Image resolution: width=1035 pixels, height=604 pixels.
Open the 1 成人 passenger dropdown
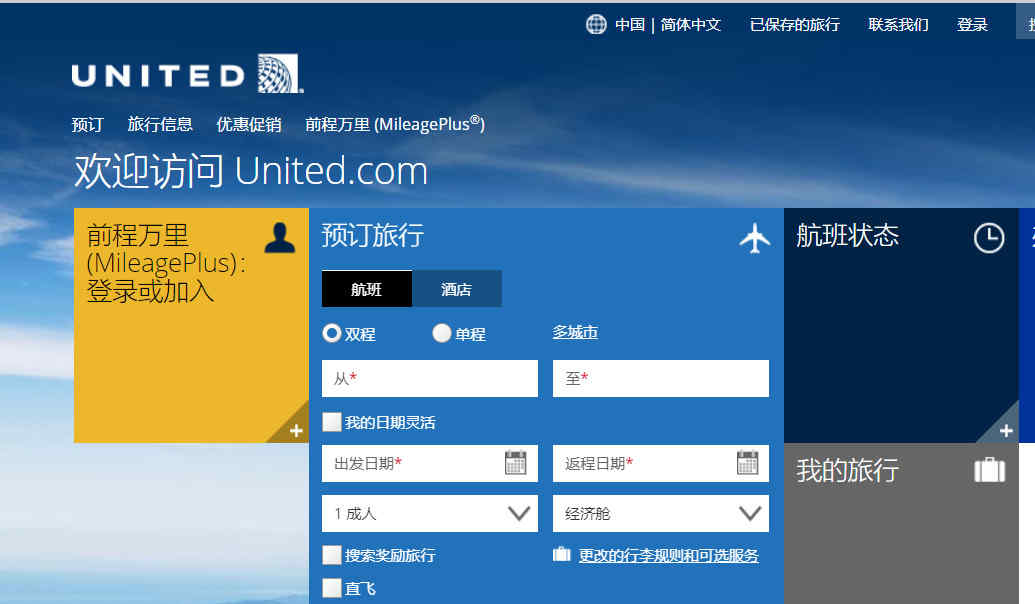pyautogui.click(x=430, y=514)
